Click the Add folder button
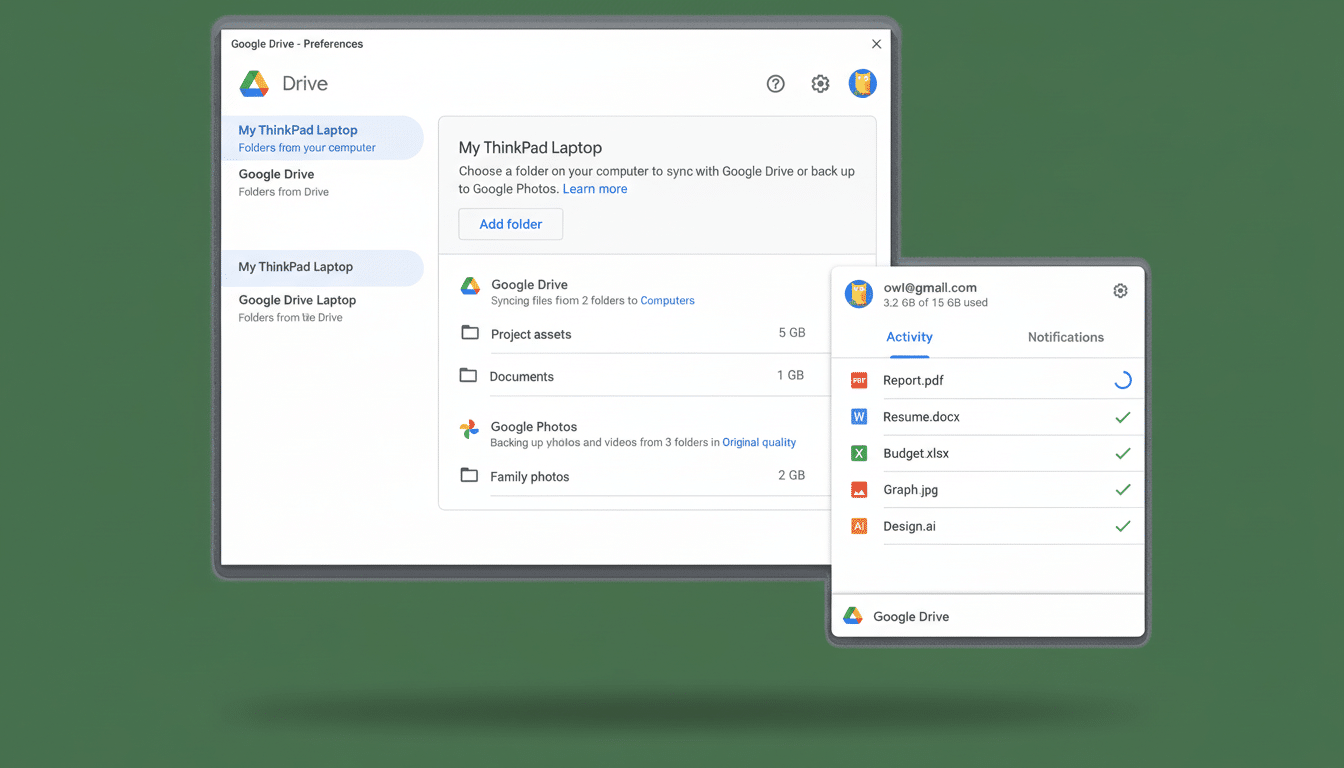The height and width of the screenshot is (768, 1344). pyautogui.click(x=510, y=224)
